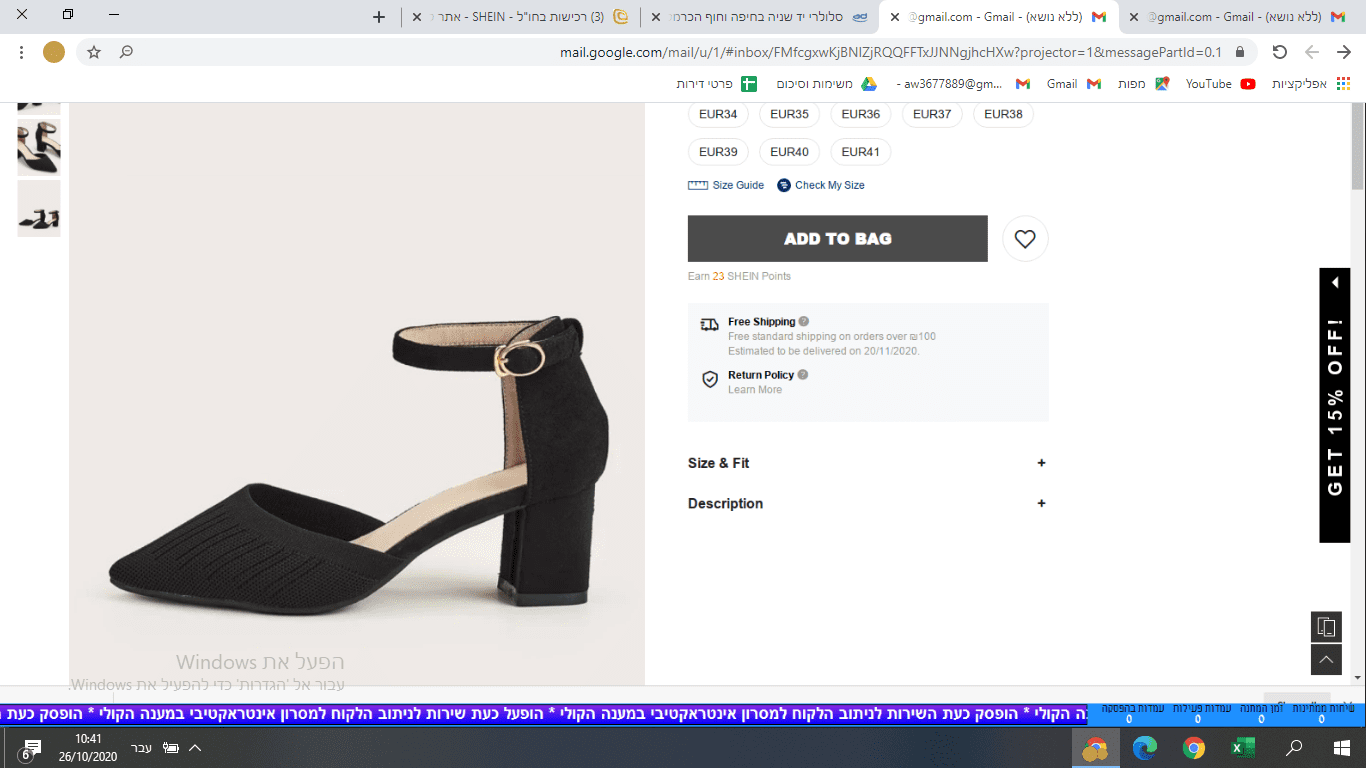Select size EUR41
The image size is (1366, 768).
click(860, 152)
